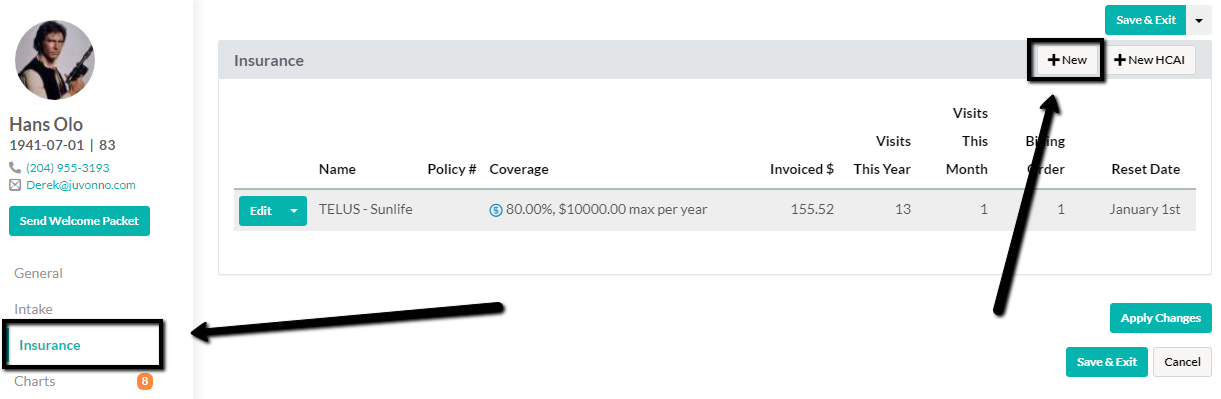Open the General section in the sidebar
The height and width of the screenshot is (399, 1221).
click(39, 273)
